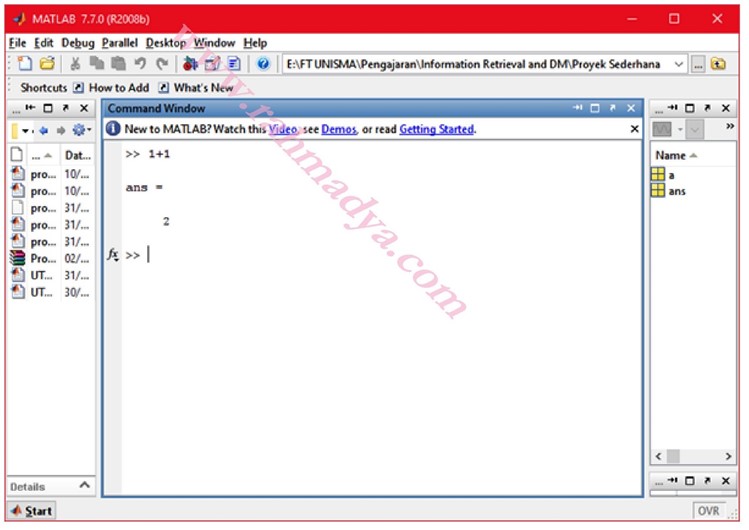Undock the Command Window panel
The height and width of the screenshot is (530, 749).
tap(612, 108)
